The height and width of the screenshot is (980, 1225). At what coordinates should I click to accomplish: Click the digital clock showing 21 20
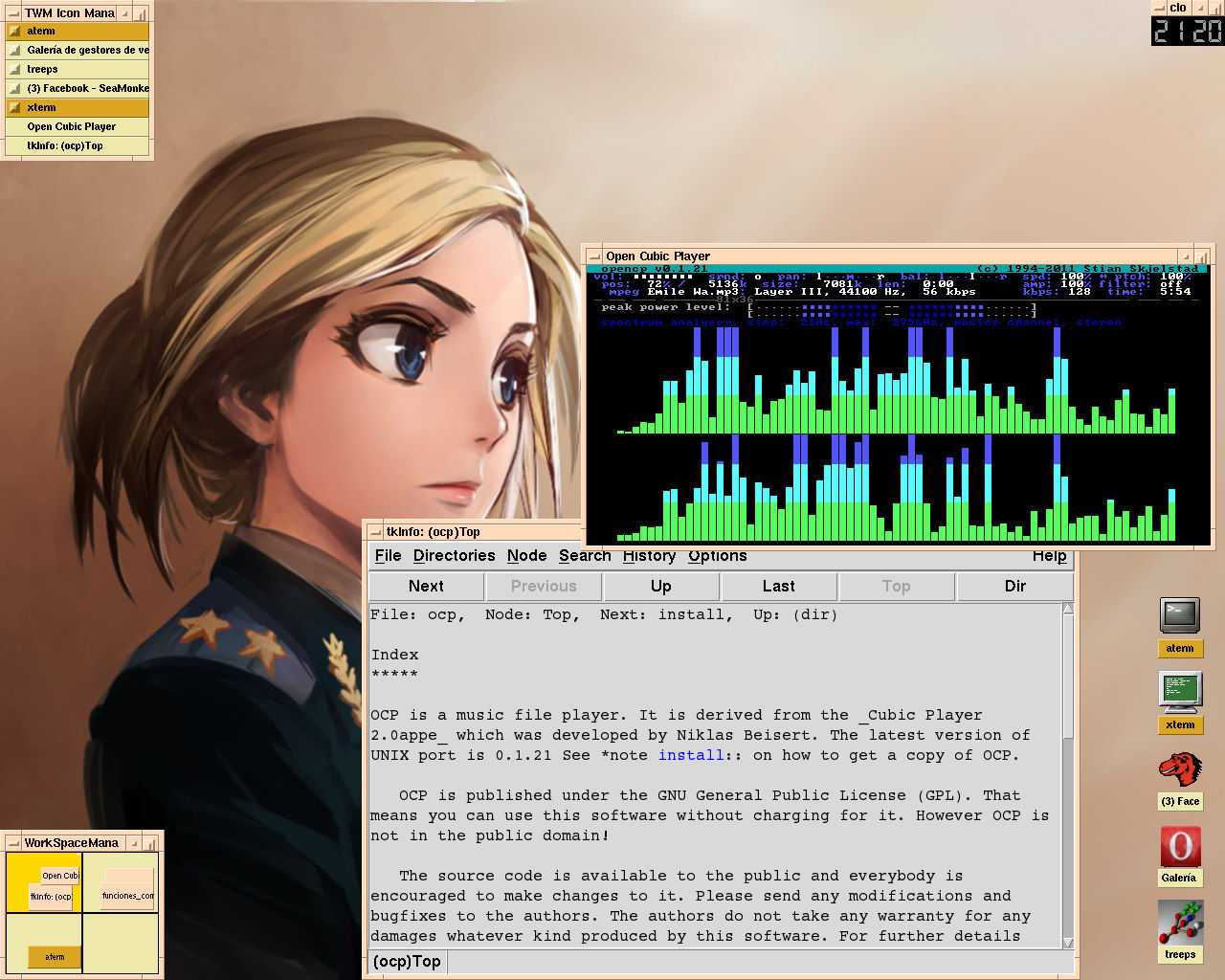[x=1187, y=31]
